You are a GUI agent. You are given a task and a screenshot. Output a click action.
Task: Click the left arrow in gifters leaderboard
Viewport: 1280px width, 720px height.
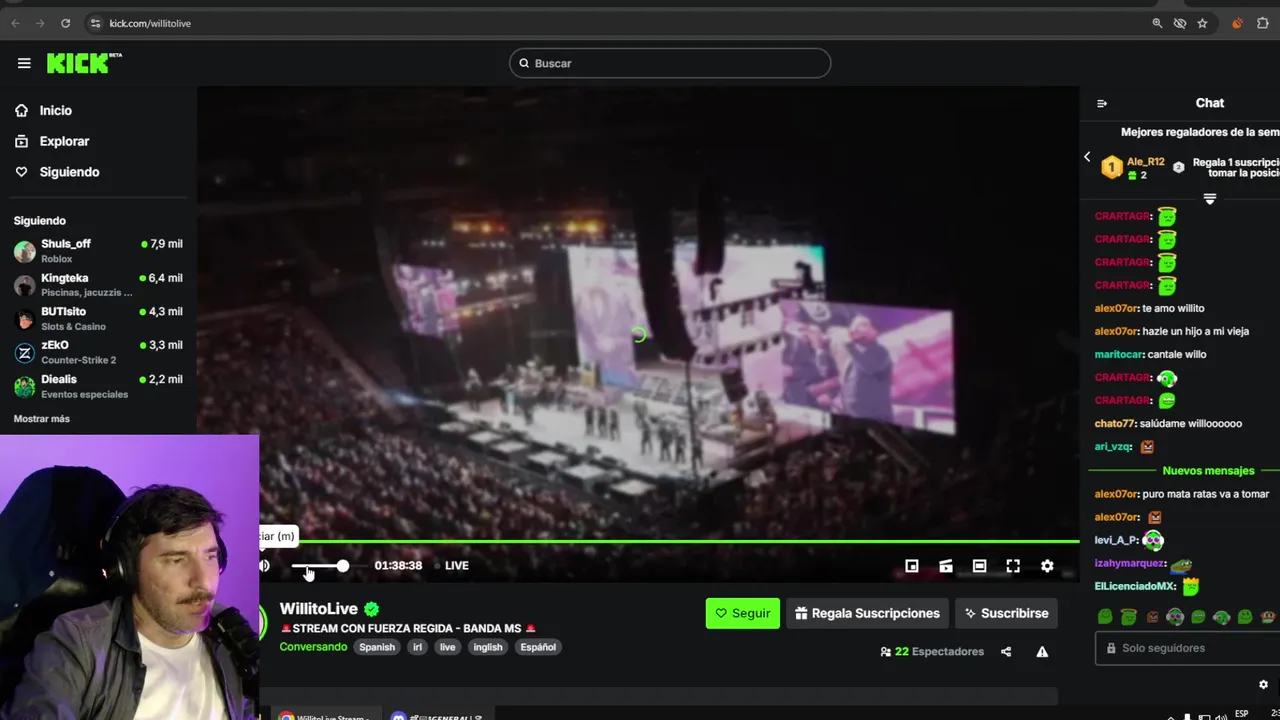[x=1087, y=157]
